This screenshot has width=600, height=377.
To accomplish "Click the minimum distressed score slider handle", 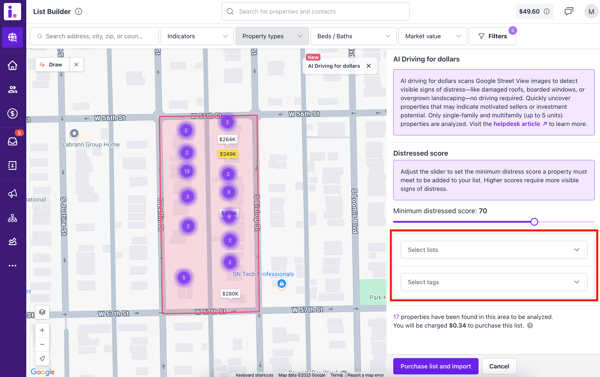I will 534,222.
